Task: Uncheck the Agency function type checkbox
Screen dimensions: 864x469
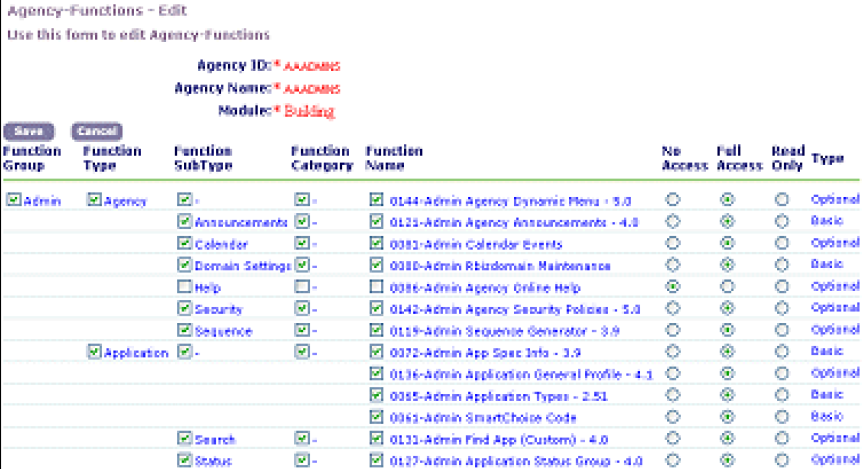Action: coord(95,200)
